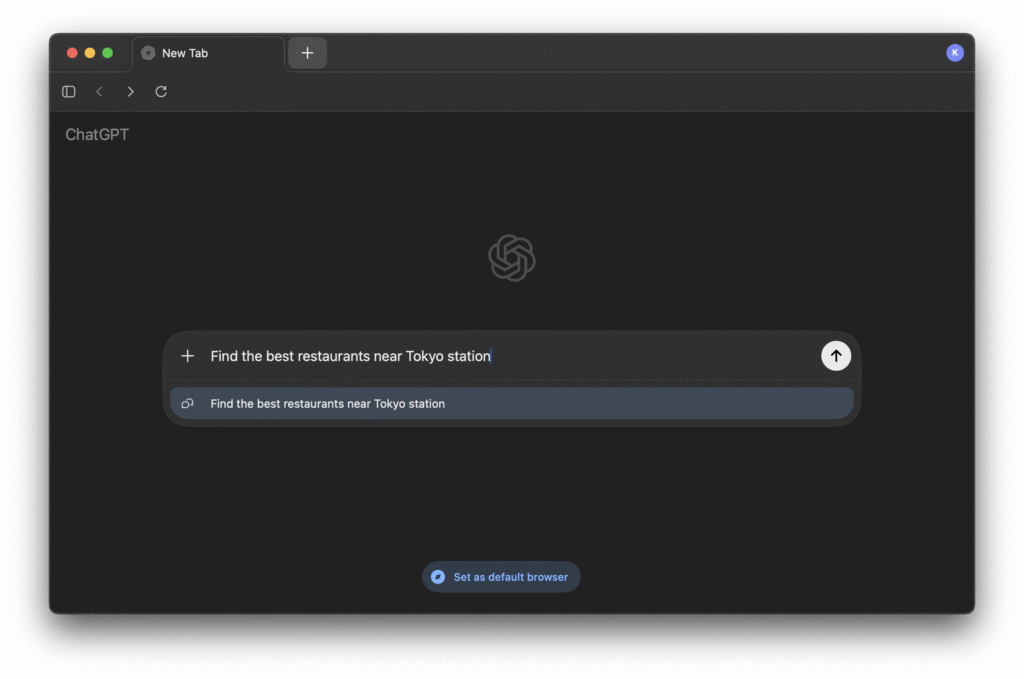Open the K profile avatar menu

click(954, 53)
